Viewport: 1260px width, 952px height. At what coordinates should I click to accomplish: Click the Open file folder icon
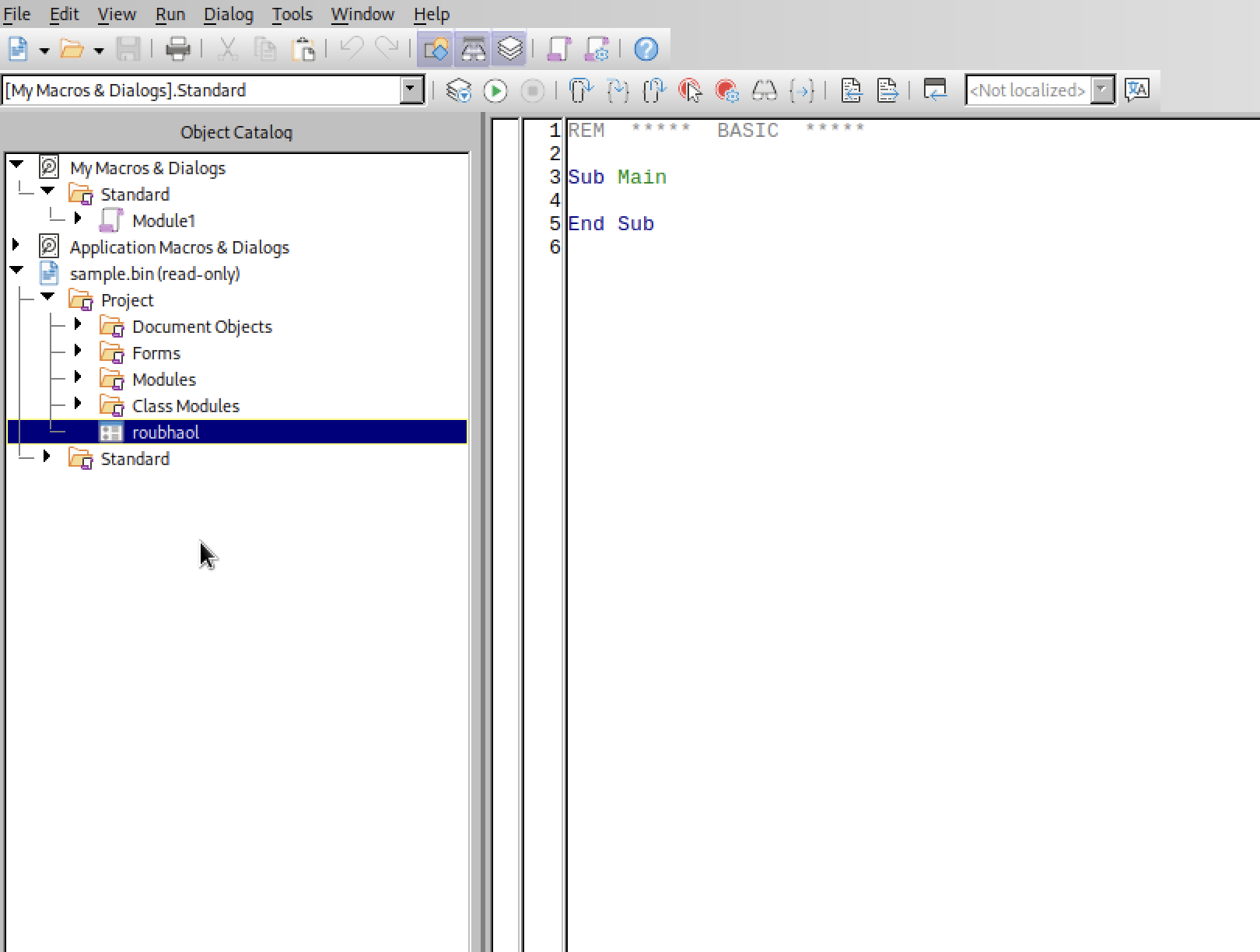click(x=72, y=49)
